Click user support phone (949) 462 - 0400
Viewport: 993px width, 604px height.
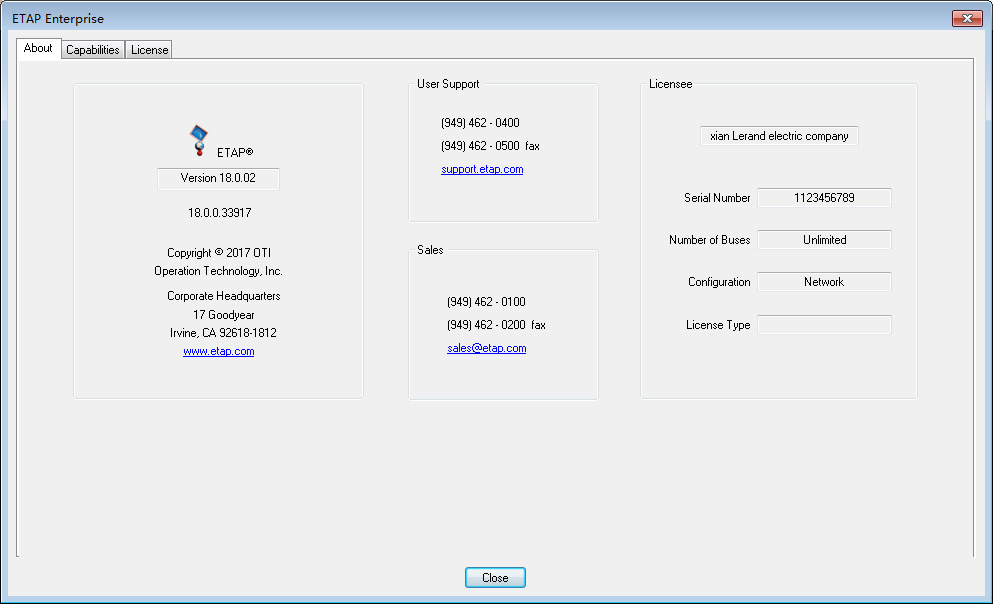point(480,123)
